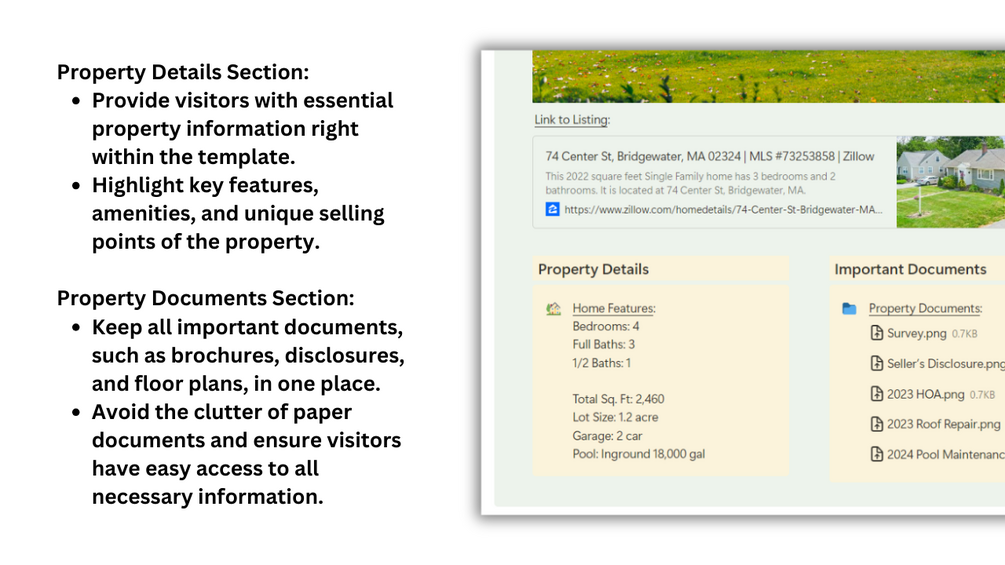This screenshot has width=1005, height=565.
Task: Click the Zillow logo icon in the link preview
Action: [552, 209]
